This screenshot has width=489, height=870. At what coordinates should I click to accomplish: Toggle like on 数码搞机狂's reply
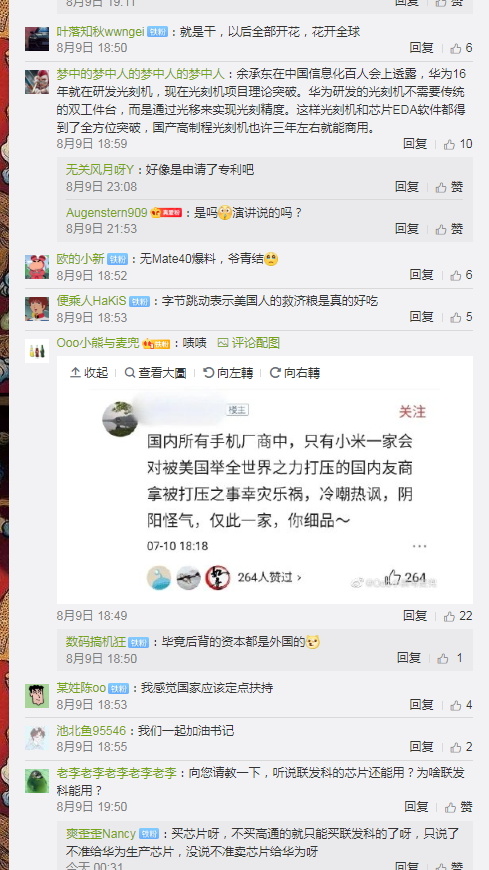[x=450, y=659]
